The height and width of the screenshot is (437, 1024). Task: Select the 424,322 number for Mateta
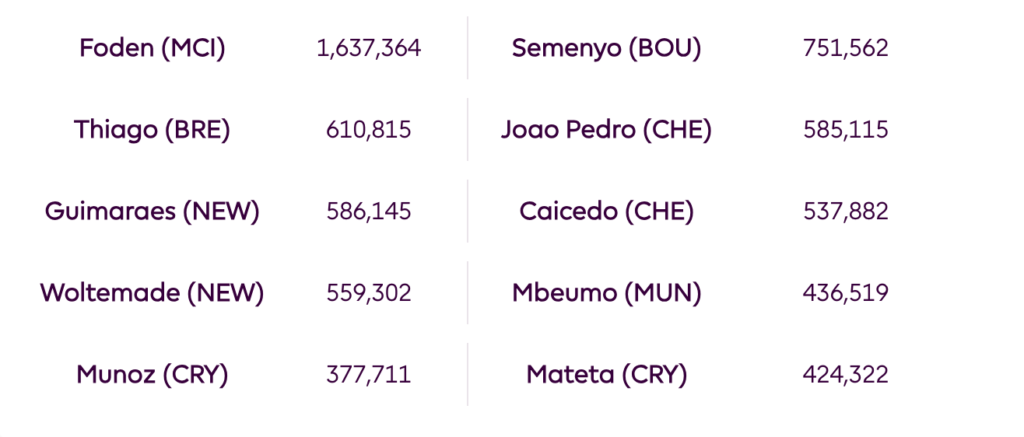[x=845, y=375]
